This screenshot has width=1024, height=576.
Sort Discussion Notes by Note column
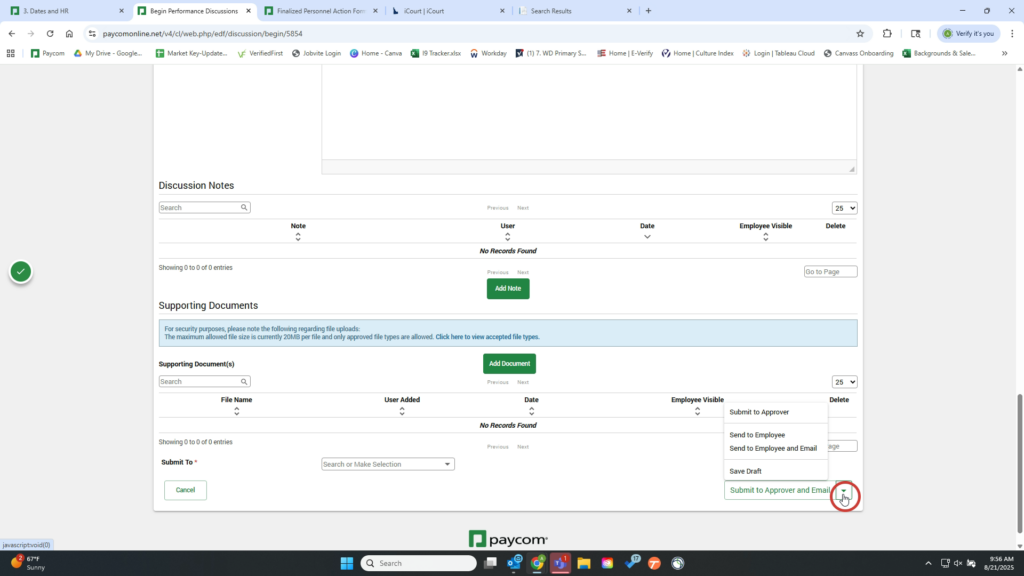pos(298,236)
